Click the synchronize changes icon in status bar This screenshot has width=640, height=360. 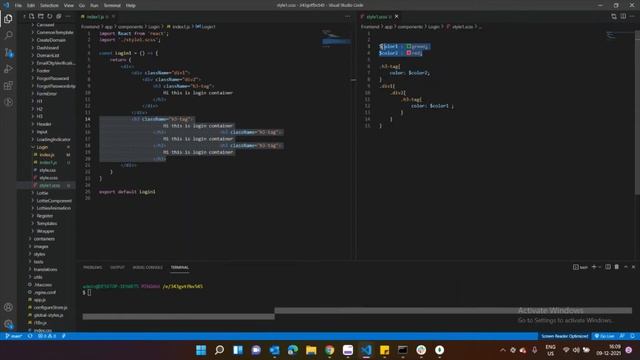pos(30,336)
